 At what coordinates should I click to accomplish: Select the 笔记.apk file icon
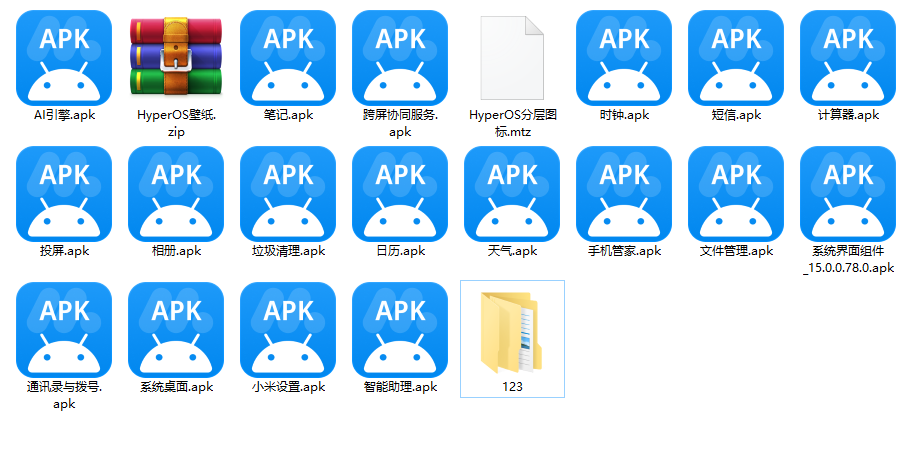point(288,57)
